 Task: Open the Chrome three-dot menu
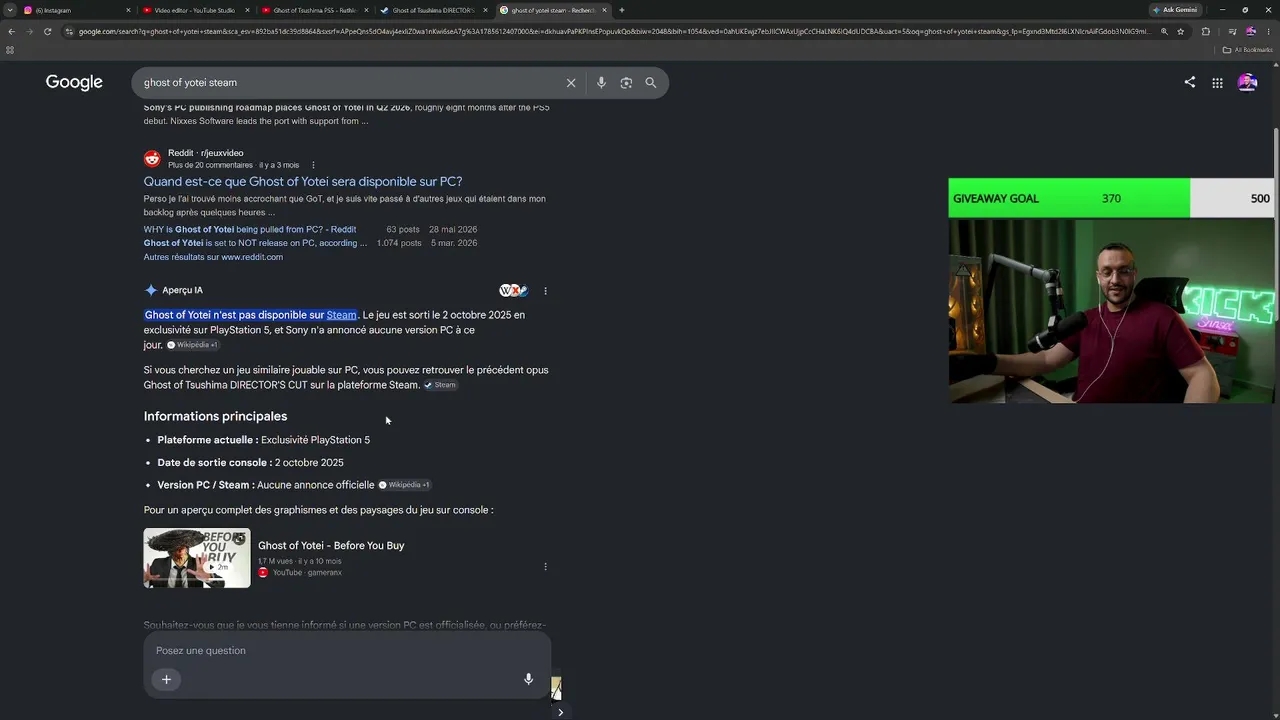pos(1270,31)
